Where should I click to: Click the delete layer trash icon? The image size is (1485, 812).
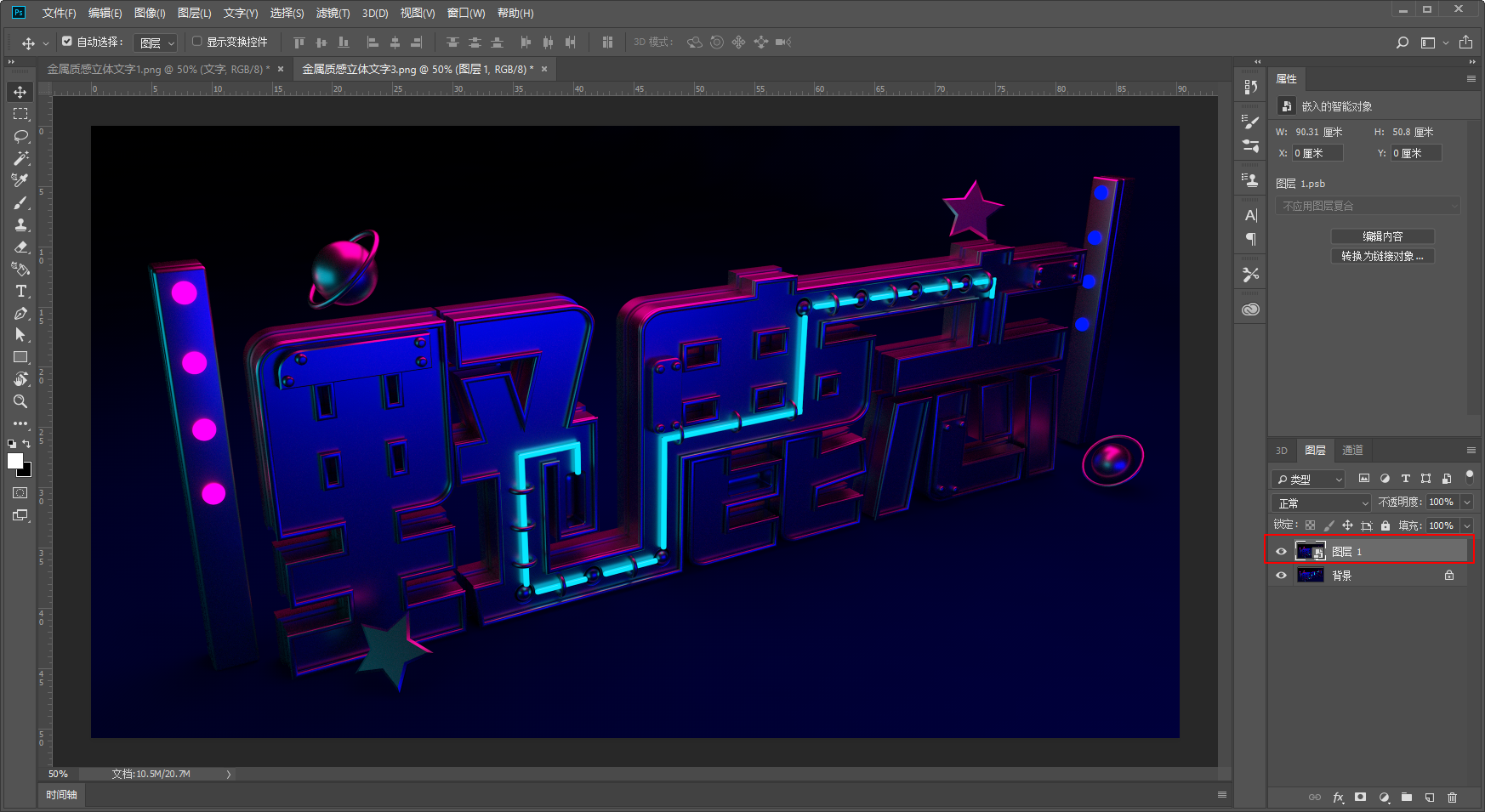(x=1452, y=798)
